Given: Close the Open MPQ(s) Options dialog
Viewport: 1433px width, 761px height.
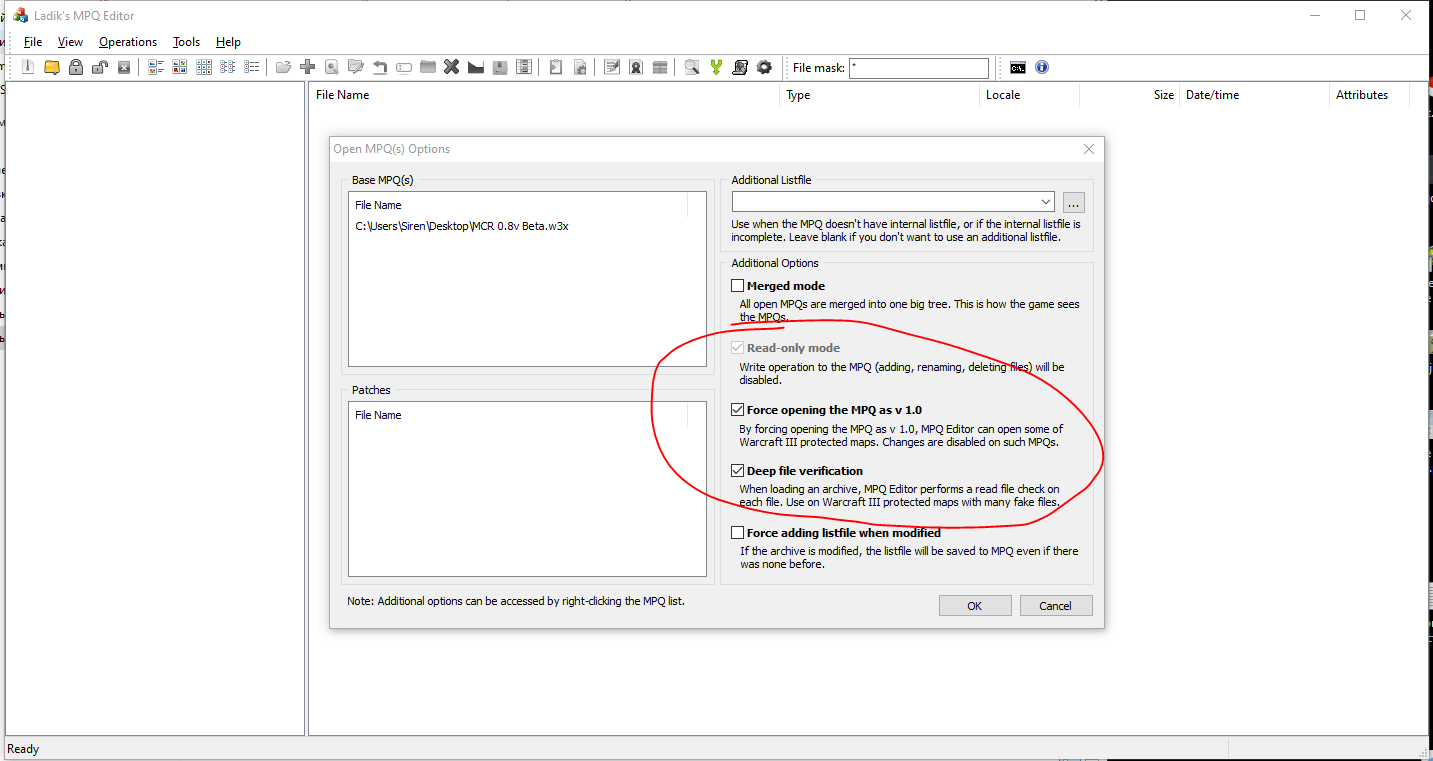Looking at the screenshot, I should tap(1089, 149).
